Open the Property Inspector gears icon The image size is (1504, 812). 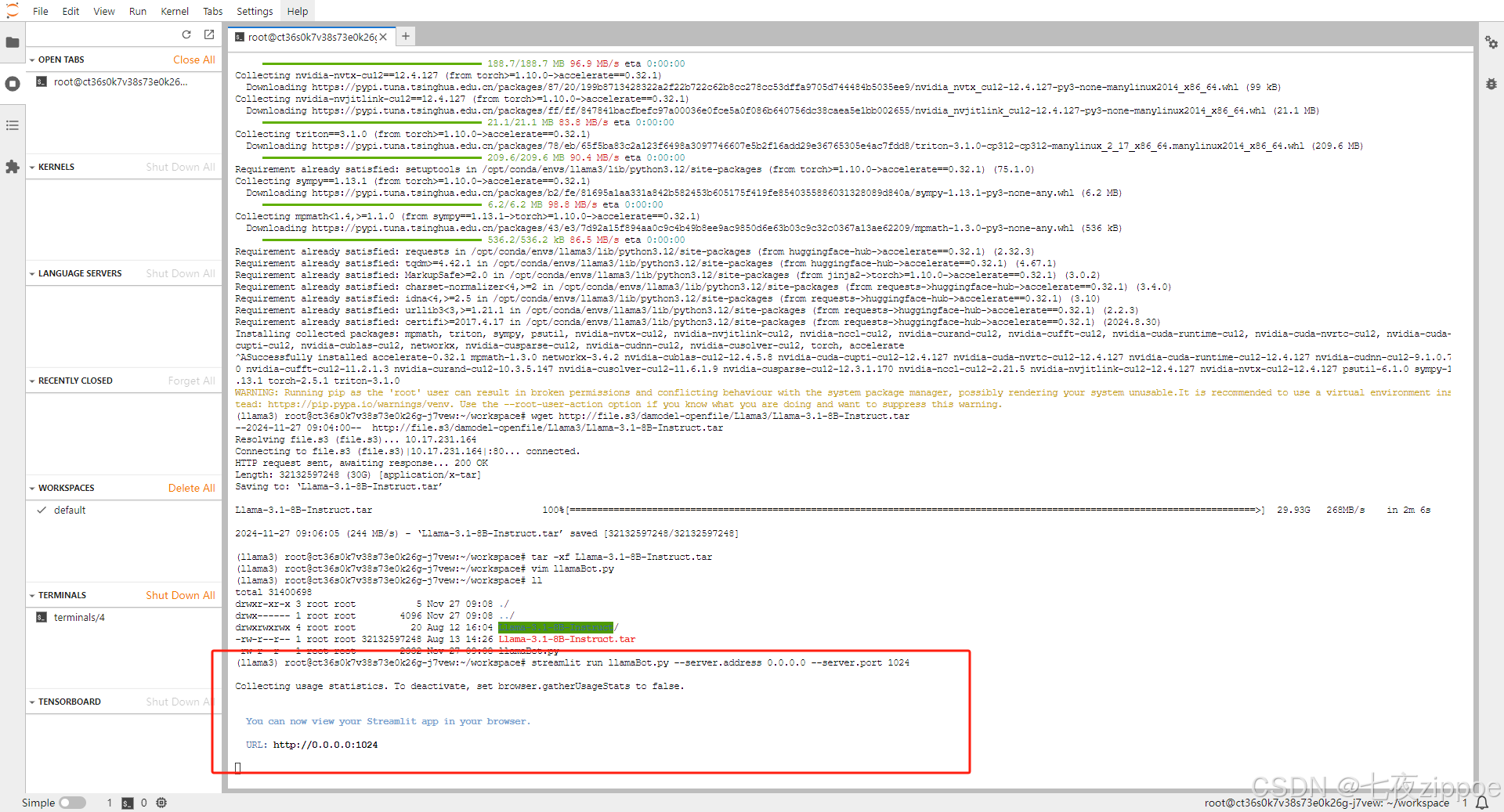(1491, 42)
